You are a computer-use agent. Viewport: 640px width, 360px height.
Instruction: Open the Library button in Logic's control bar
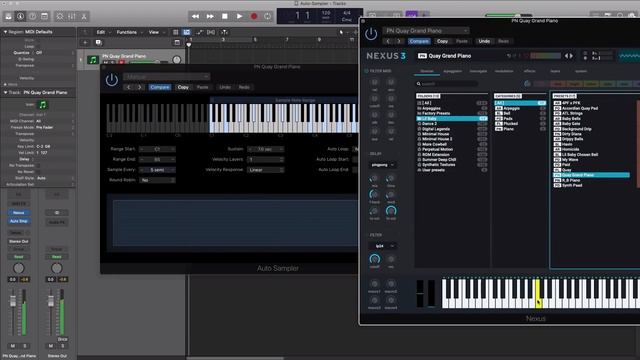pyautogui.click(x=8, y=16)
